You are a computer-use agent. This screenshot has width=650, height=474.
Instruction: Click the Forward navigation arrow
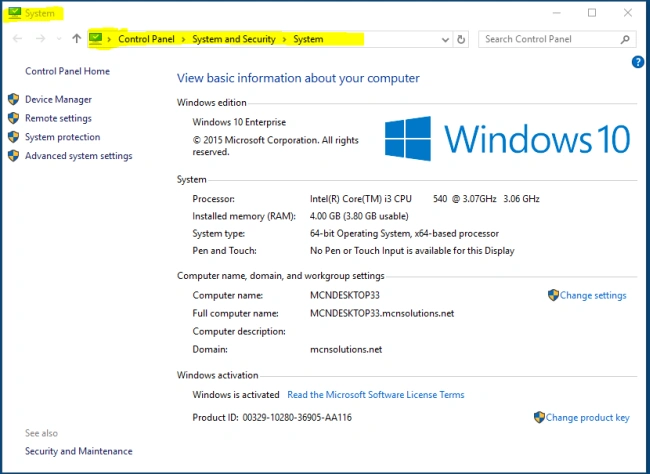point(40,39)
